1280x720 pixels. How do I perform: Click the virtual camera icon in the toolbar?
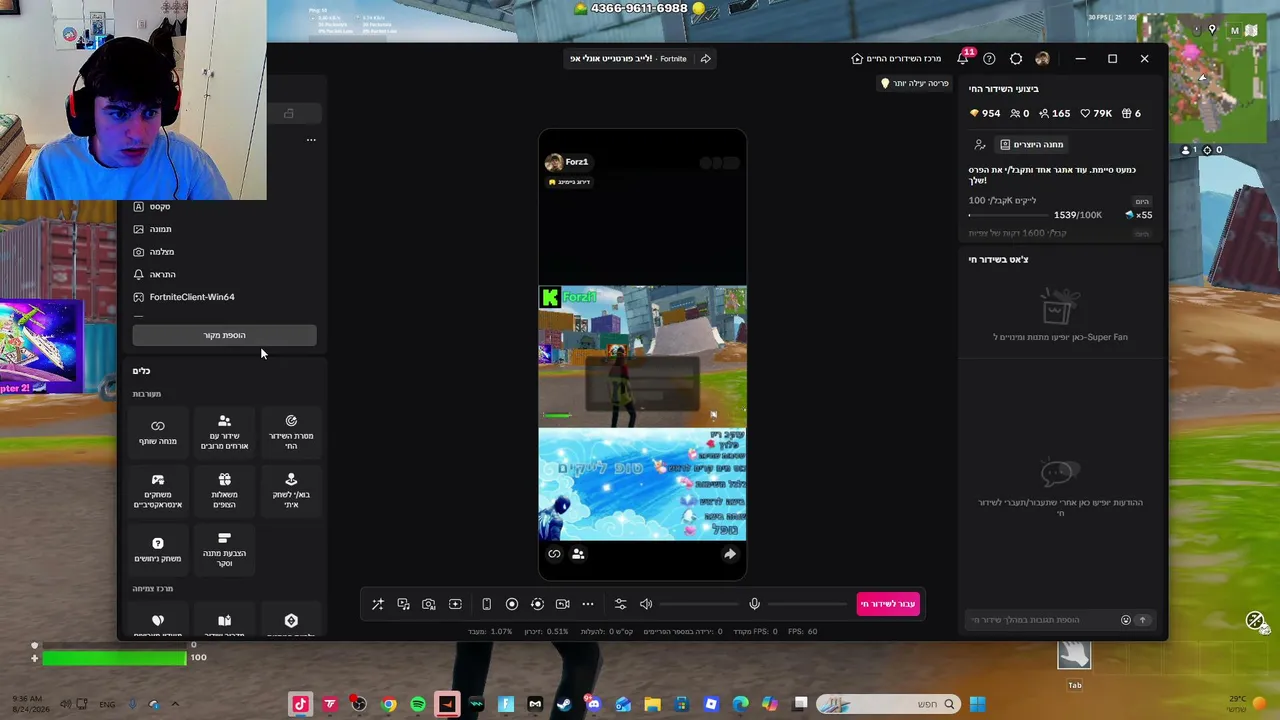(562, 604)
